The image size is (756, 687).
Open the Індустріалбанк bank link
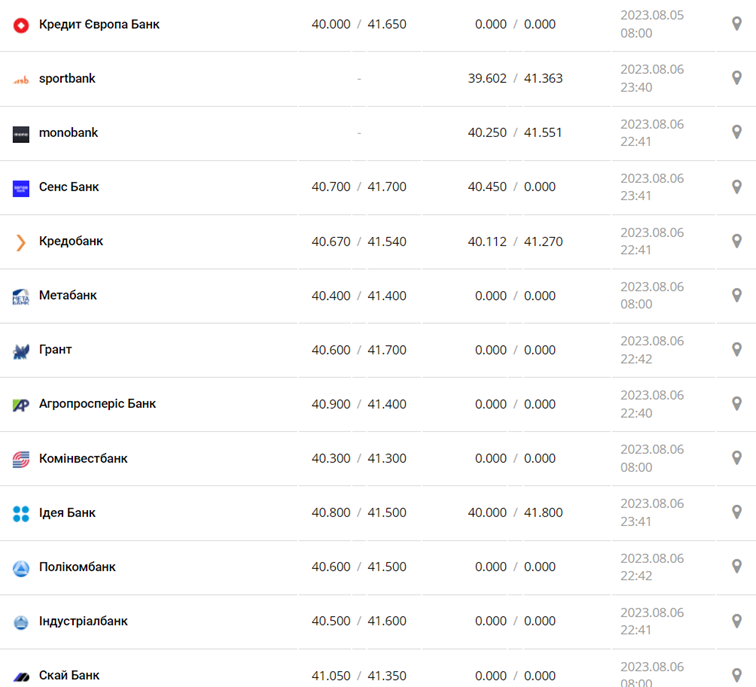coord(83,621)
